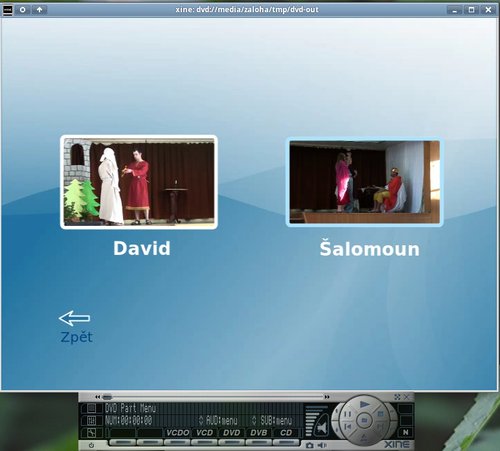
Task: Close the xine control panel
Action: pos(407,397)
